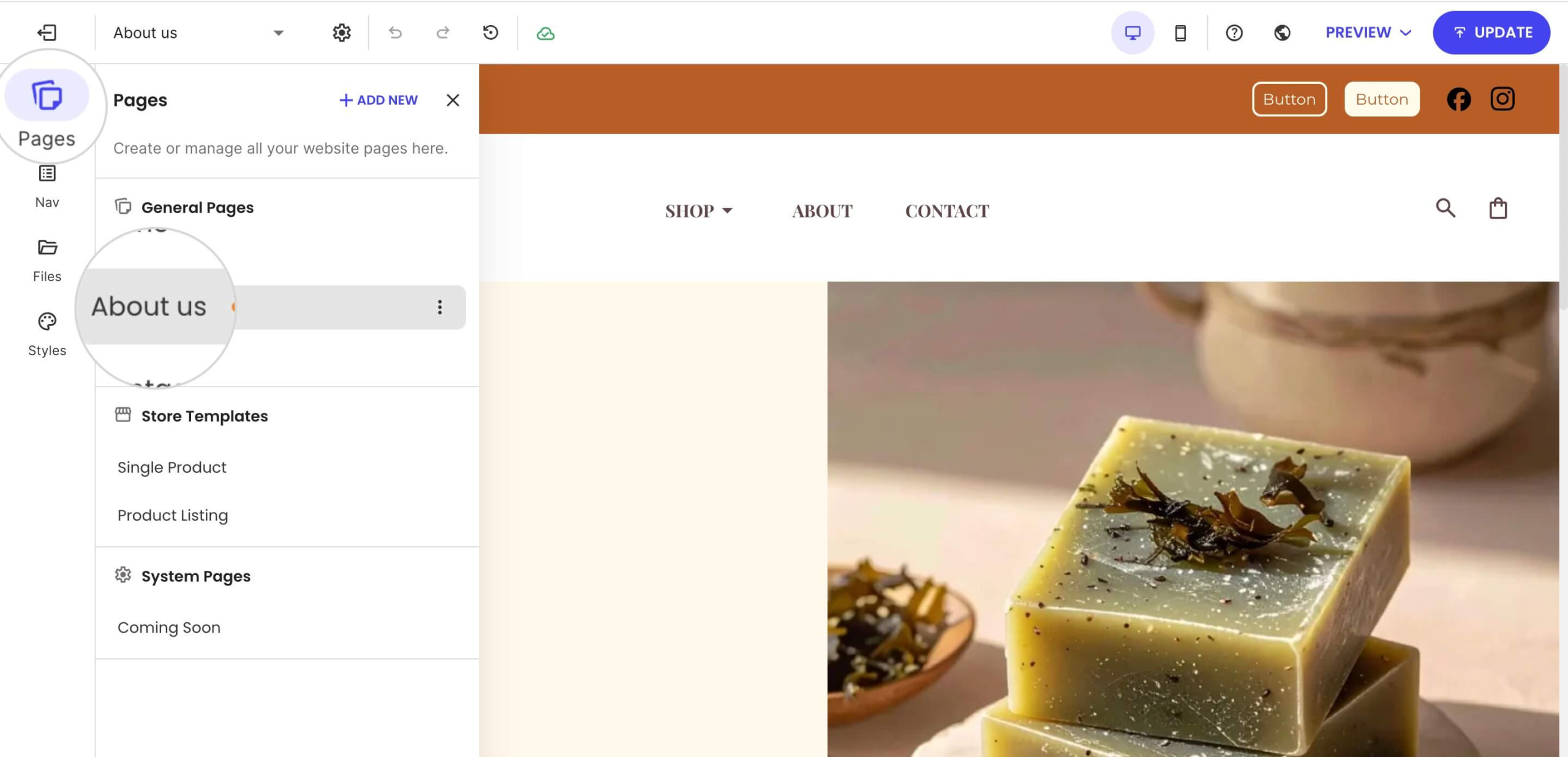Click the redo arrow icon
1568x757 pixels.
click(443, 32)
